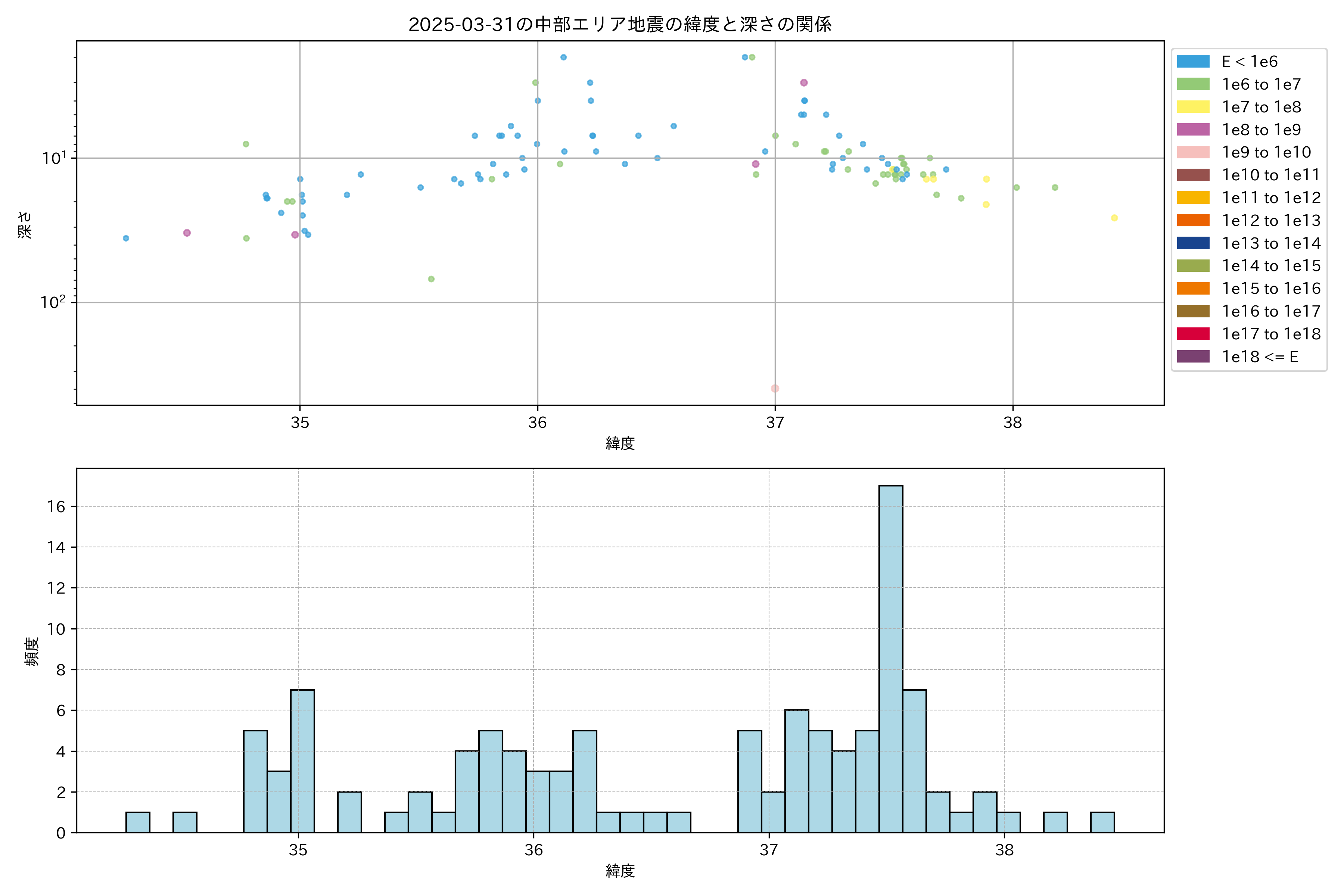Click the chart title text at top
Image resolution: width=1344 pixels, height=896 pixels.
point(620,25)
